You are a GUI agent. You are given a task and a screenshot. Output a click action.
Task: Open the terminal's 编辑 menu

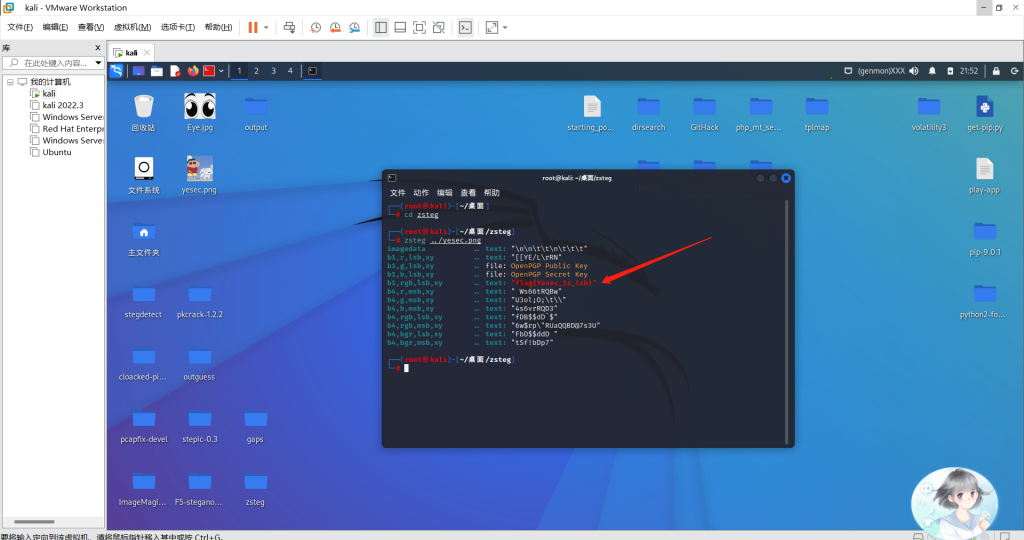pos(445,192)
